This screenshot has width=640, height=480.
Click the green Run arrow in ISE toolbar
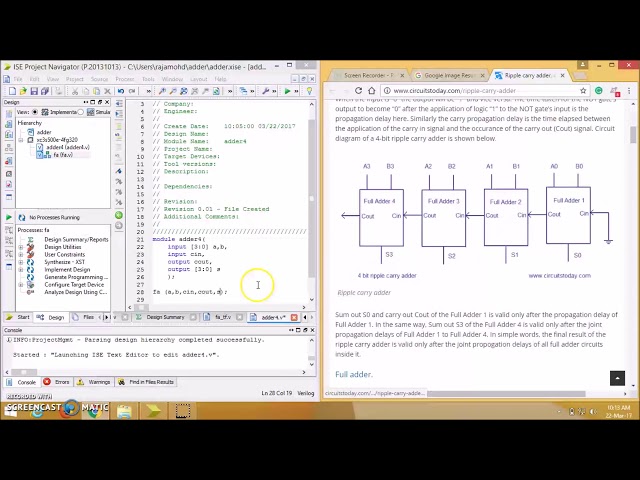[287, 91]
